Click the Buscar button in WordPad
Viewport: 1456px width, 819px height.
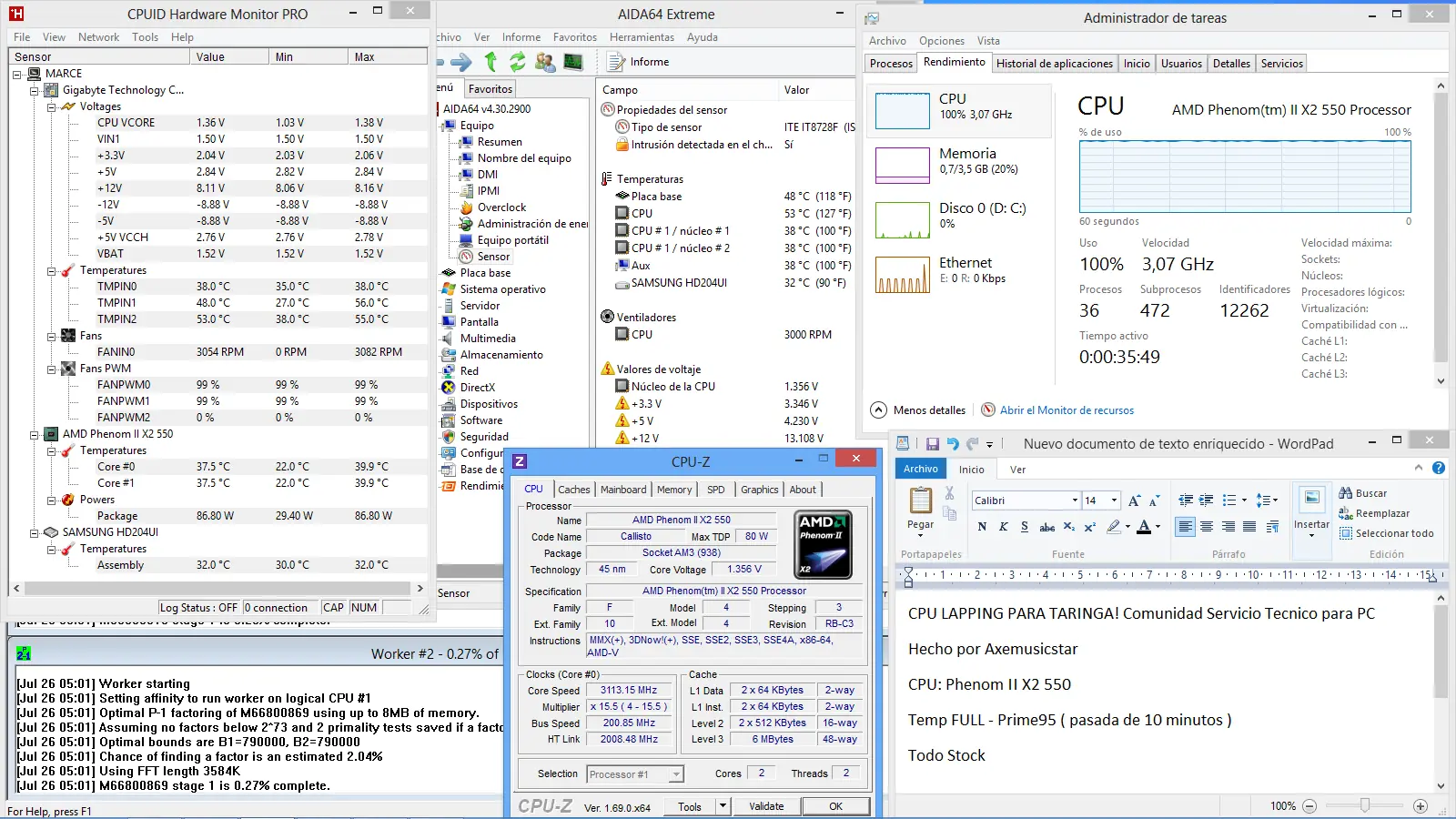pos(1363,493)
